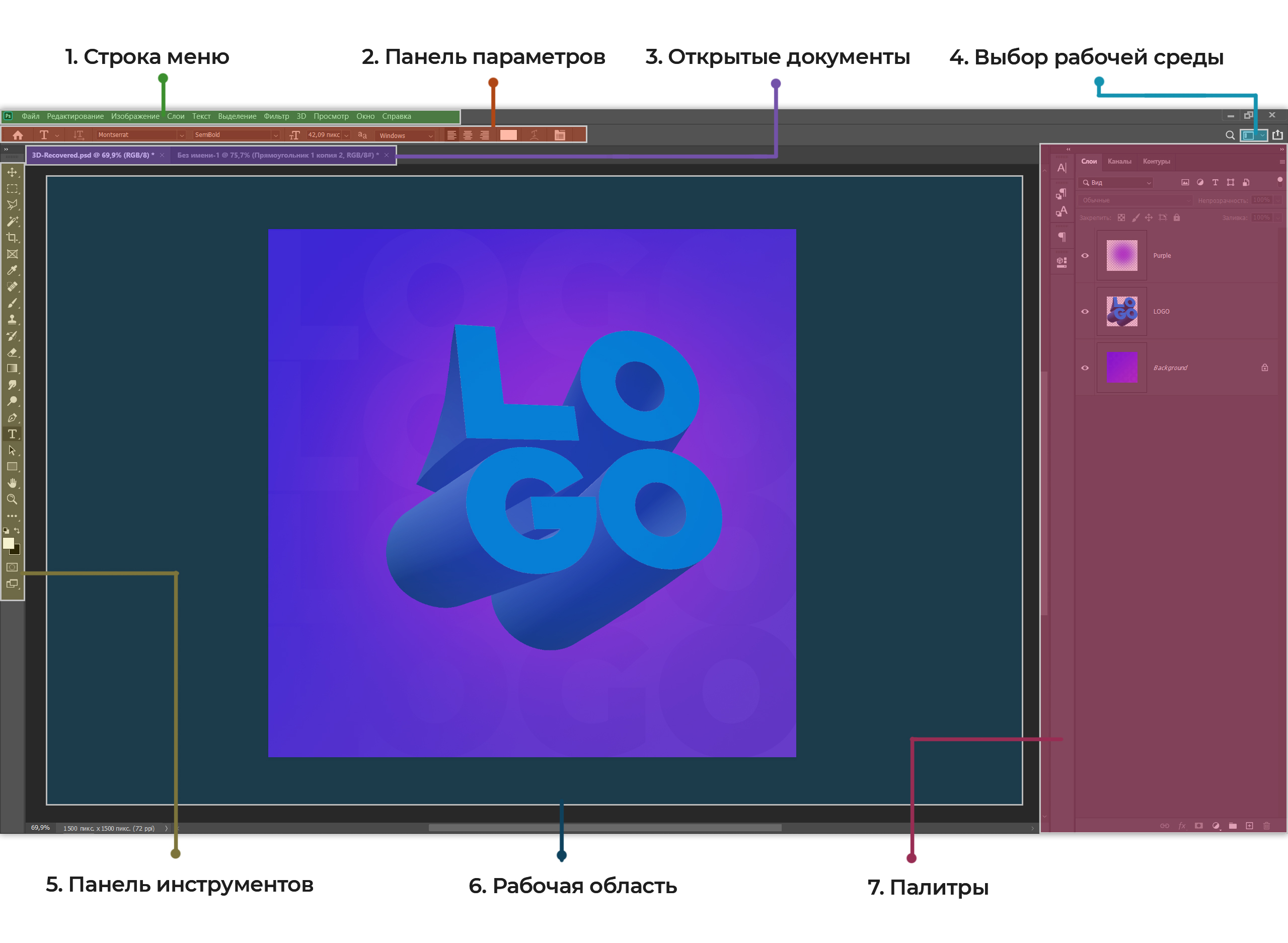Screen dimensions: 1288x943
Task: Select the Zoom tool in toolbar
Action: tap(12, 499)
